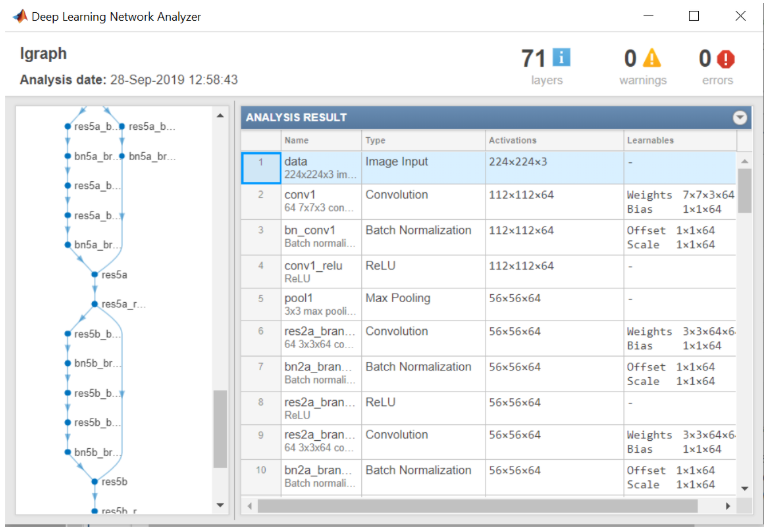
Task: Expand the Analysis Result panel options arrow
Action: pyautogui.click(x=739, y=117)
